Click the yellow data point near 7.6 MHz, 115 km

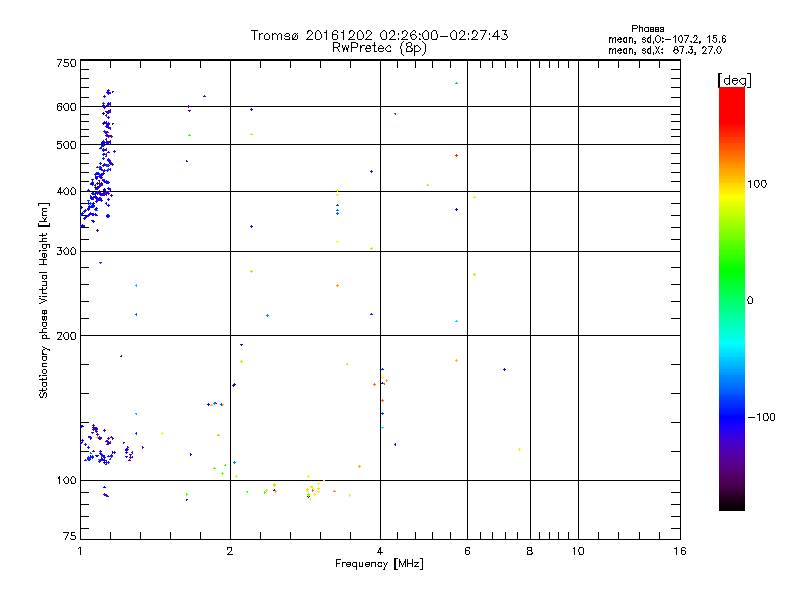click(x=519, y=449)
